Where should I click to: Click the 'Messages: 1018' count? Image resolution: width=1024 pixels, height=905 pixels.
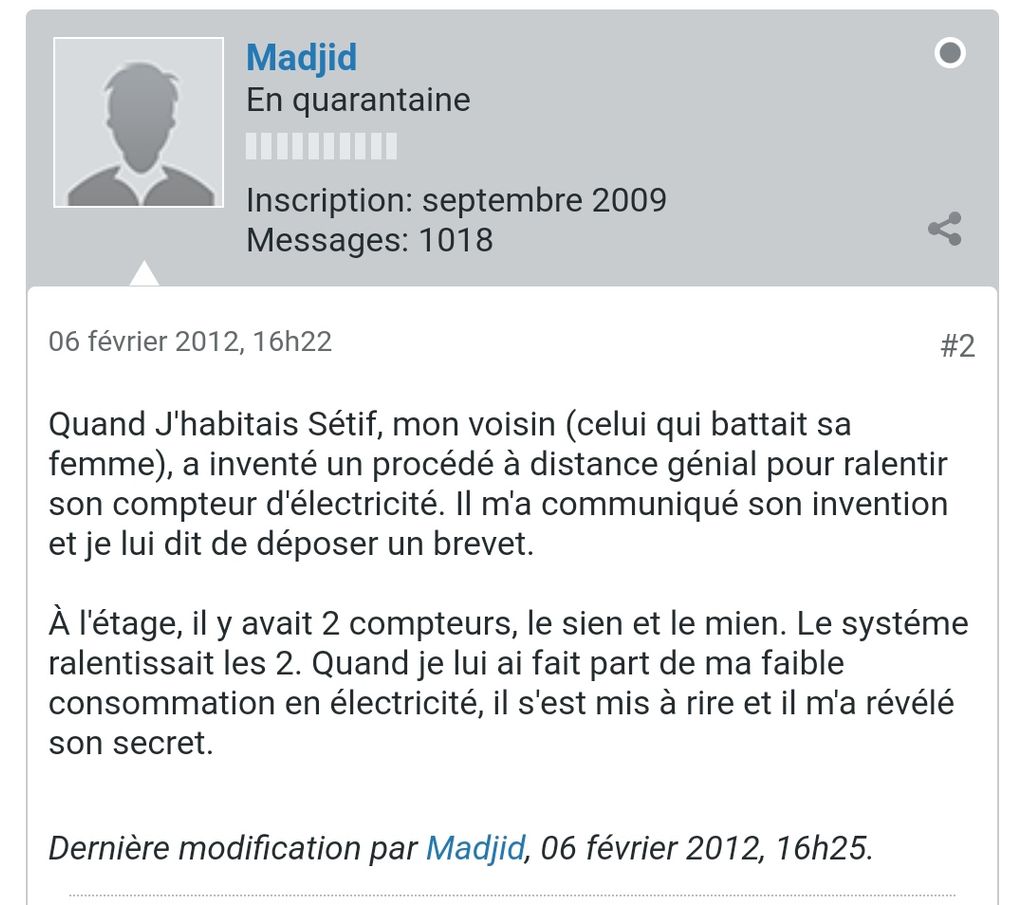click(369, 240)
